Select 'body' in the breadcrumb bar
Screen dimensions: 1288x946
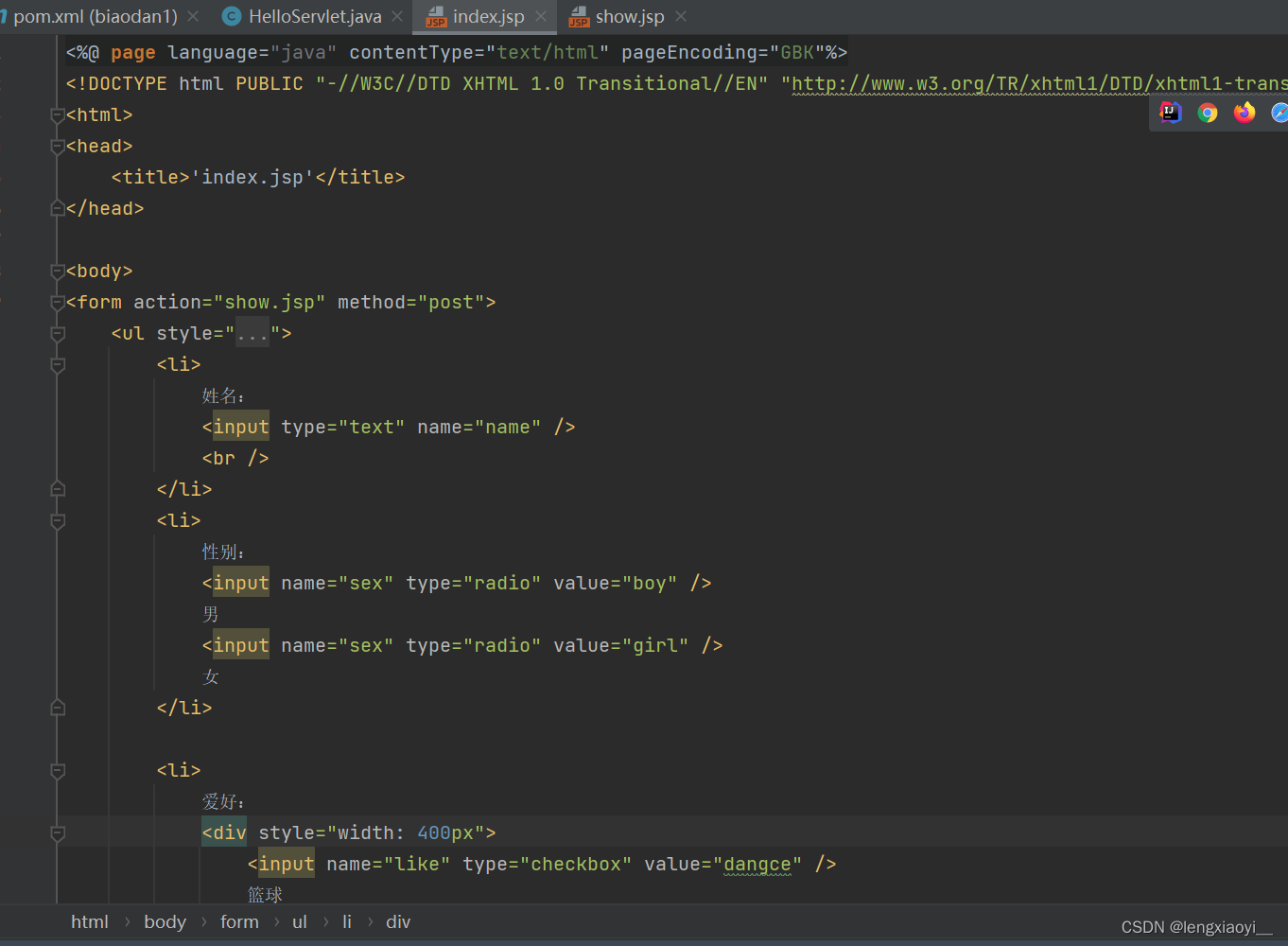click(x=165, y=921)
